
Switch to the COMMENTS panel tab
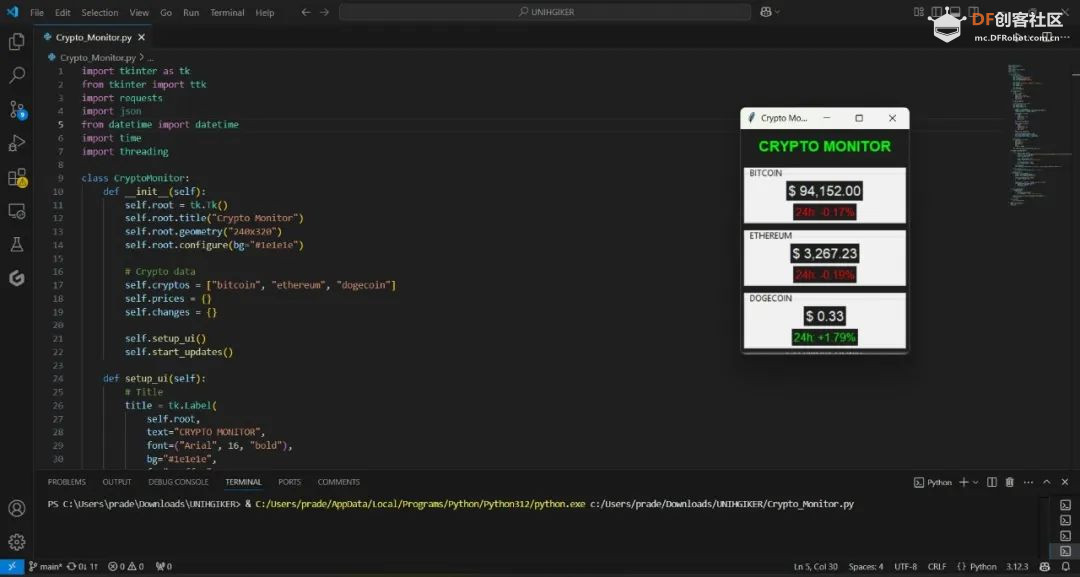tap(338, 482)
